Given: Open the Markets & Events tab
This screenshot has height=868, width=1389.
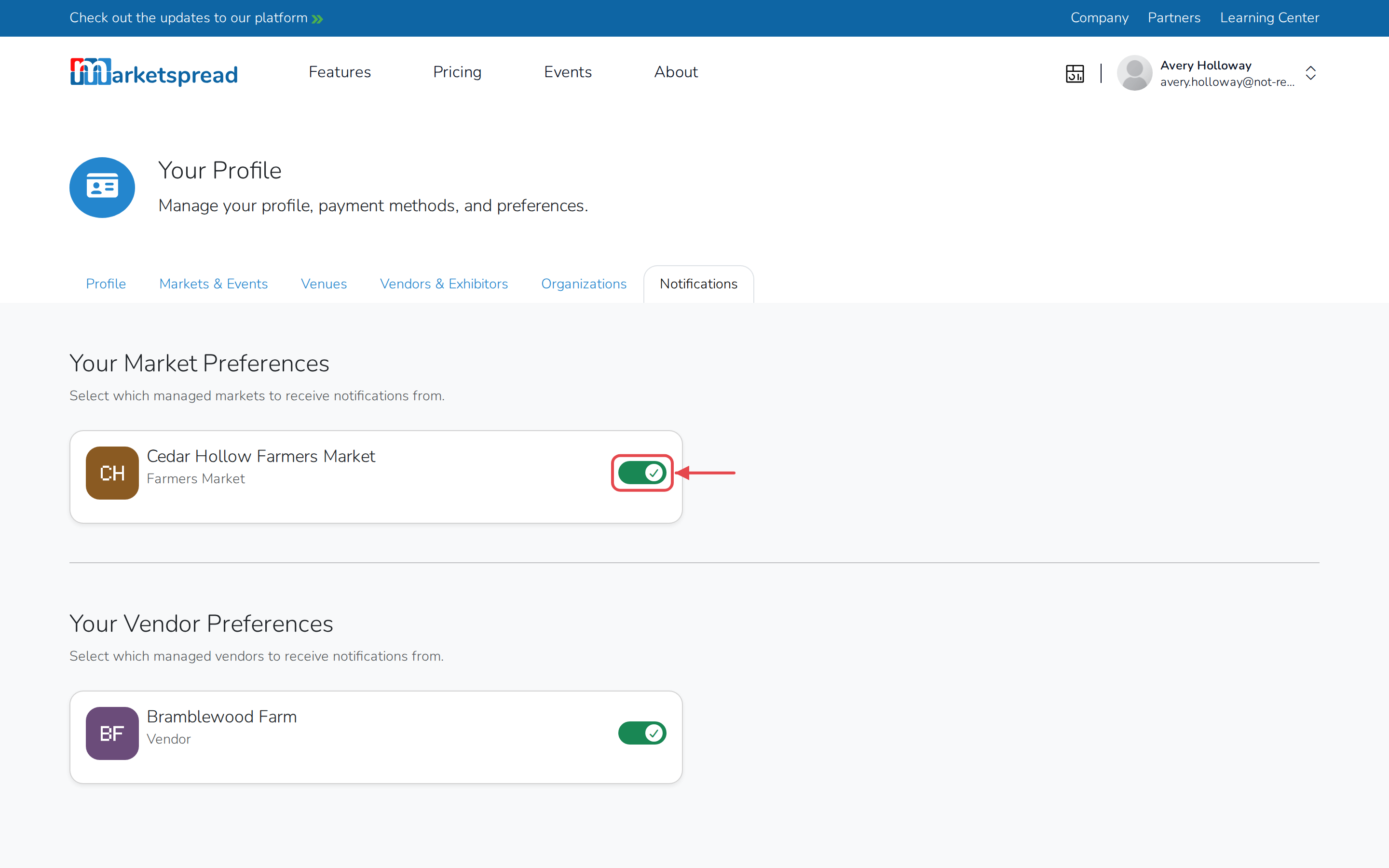Looking at the screenshot, I should coord(213,284).
